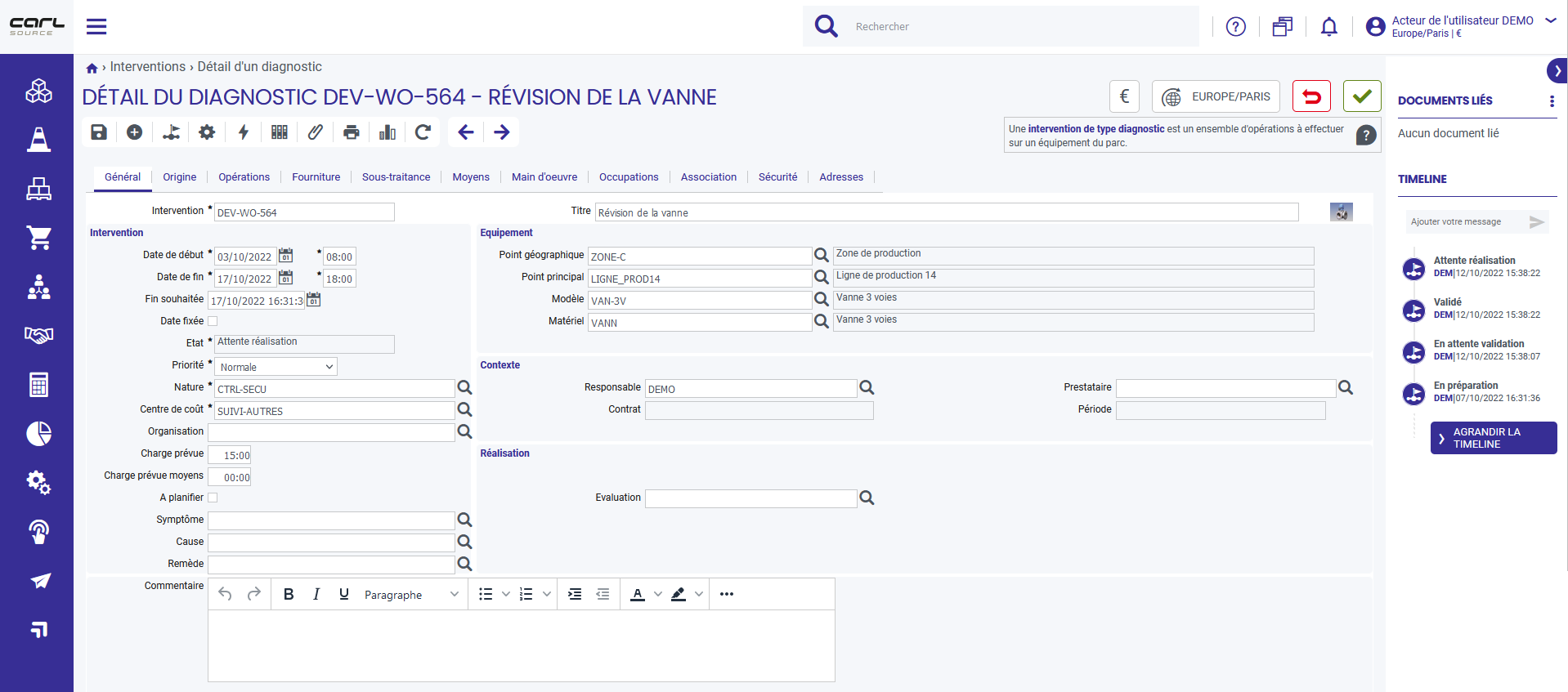Viewport: 1568px width, 692px height.
Task: Open the paper plane sidebar module
Action: 40,581
